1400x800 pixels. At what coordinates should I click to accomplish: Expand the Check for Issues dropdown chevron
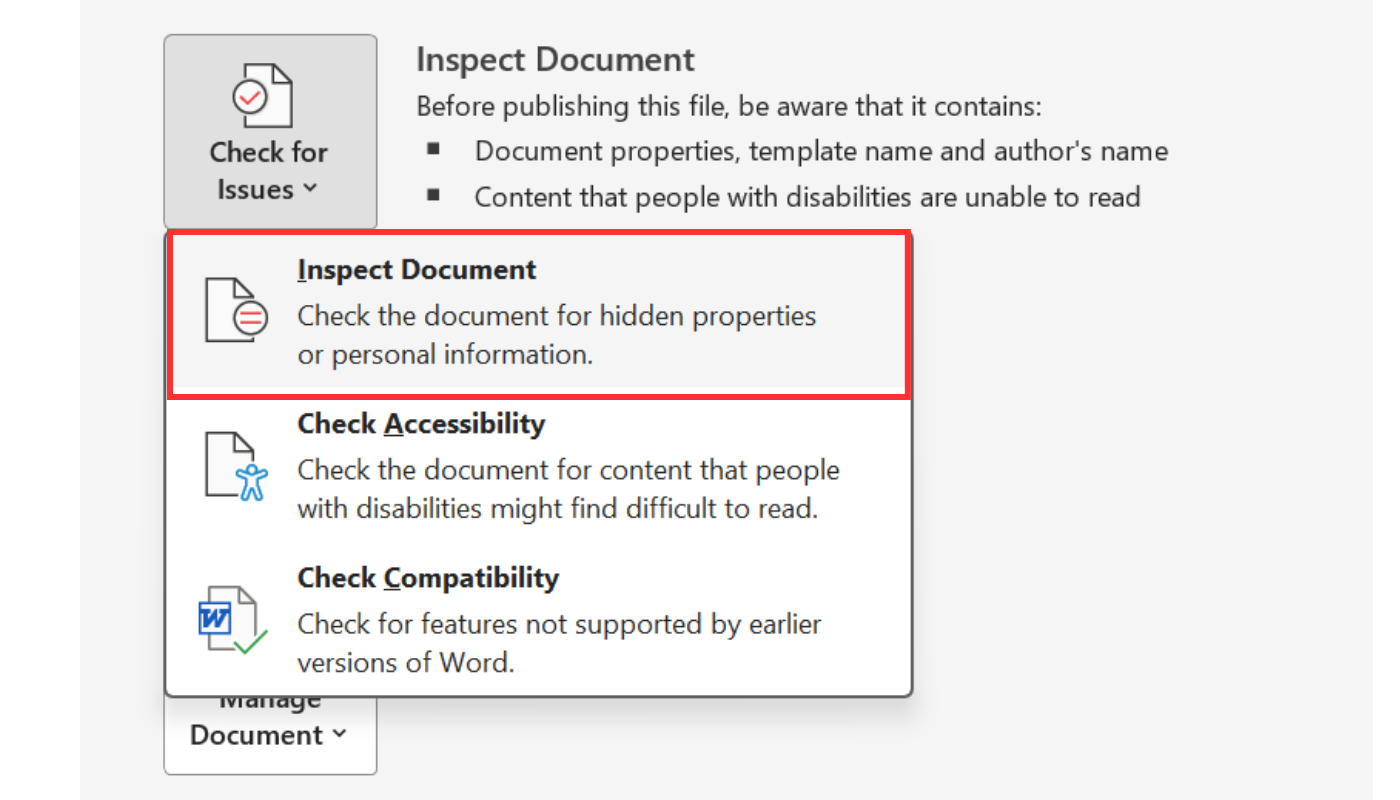pos(309,188)
